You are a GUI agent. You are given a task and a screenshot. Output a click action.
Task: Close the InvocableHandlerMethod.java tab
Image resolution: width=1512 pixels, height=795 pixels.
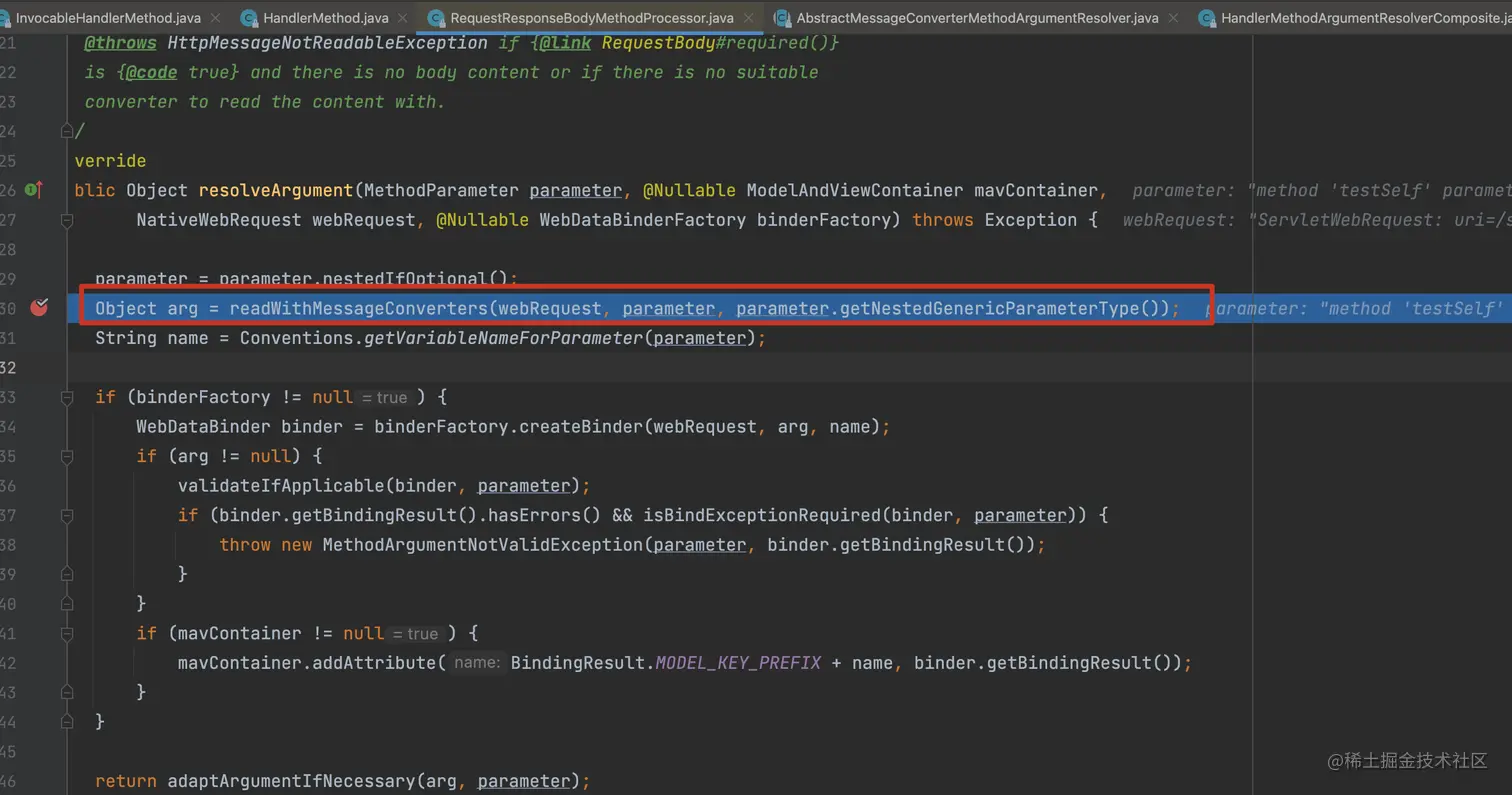pos(217,18)
